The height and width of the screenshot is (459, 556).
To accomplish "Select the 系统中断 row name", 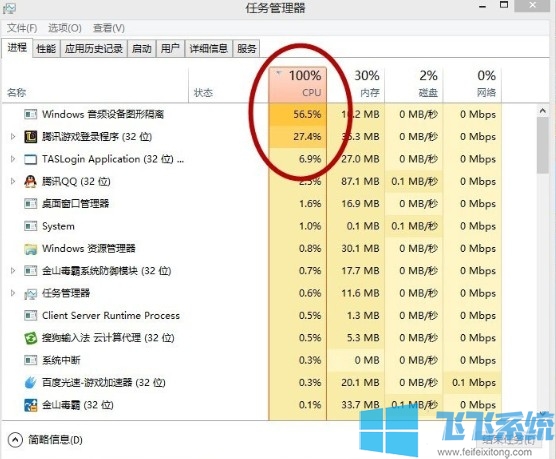I will pos(61,360).
